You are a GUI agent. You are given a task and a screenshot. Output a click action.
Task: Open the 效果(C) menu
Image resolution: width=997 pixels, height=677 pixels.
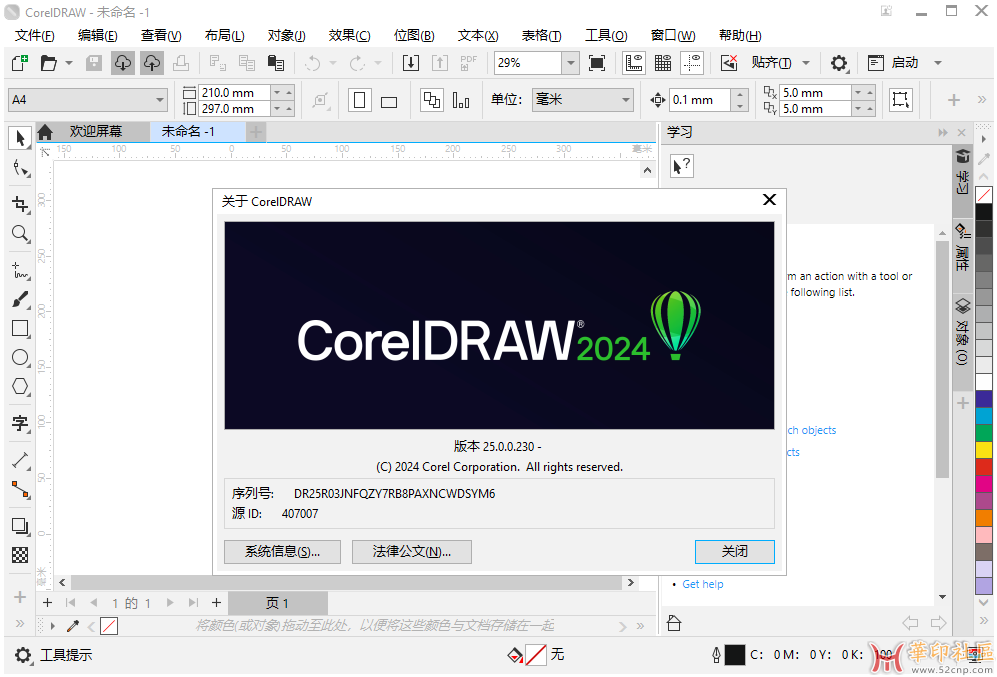pos(349,36)
